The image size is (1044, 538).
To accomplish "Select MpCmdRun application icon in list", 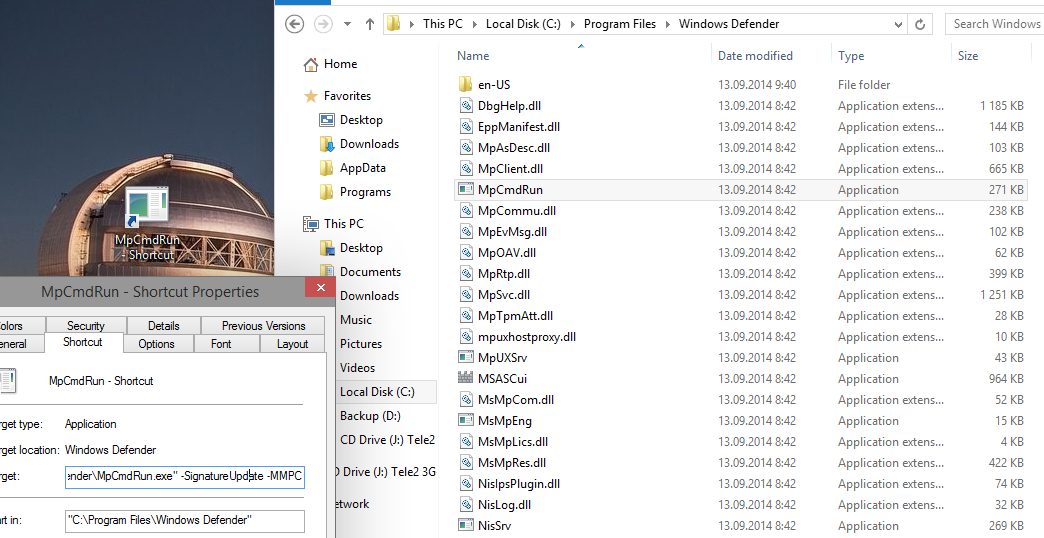I will click(465, 189).
